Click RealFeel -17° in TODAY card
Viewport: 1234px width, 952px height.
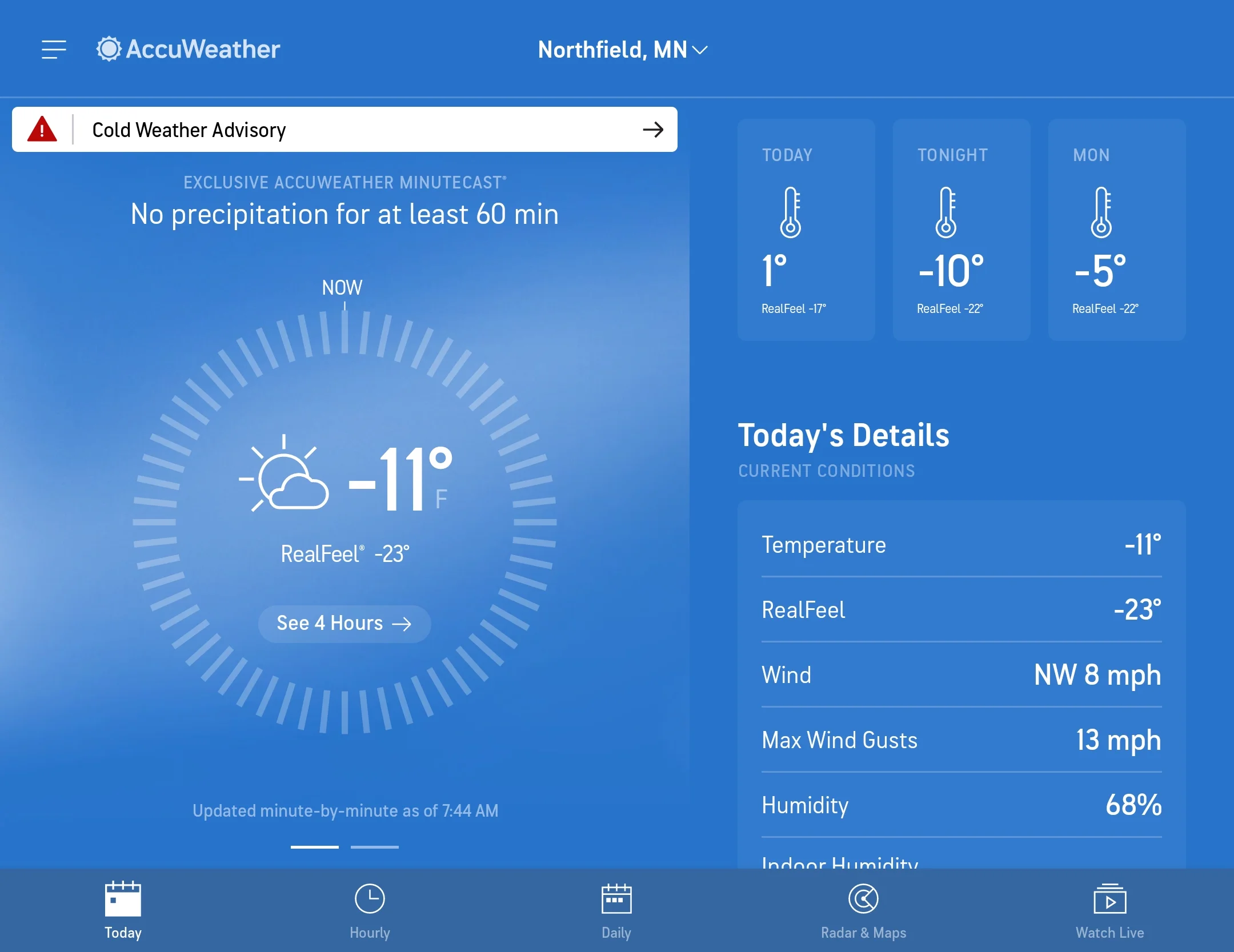pos(794,309)
